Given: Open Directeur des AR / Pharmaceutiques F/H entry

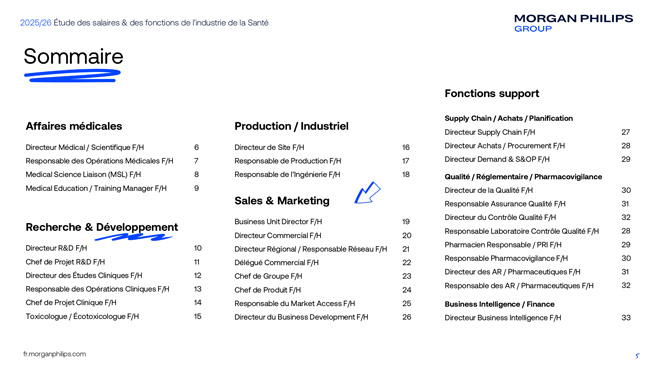Looking at the screenshot, I should (512, 272).
